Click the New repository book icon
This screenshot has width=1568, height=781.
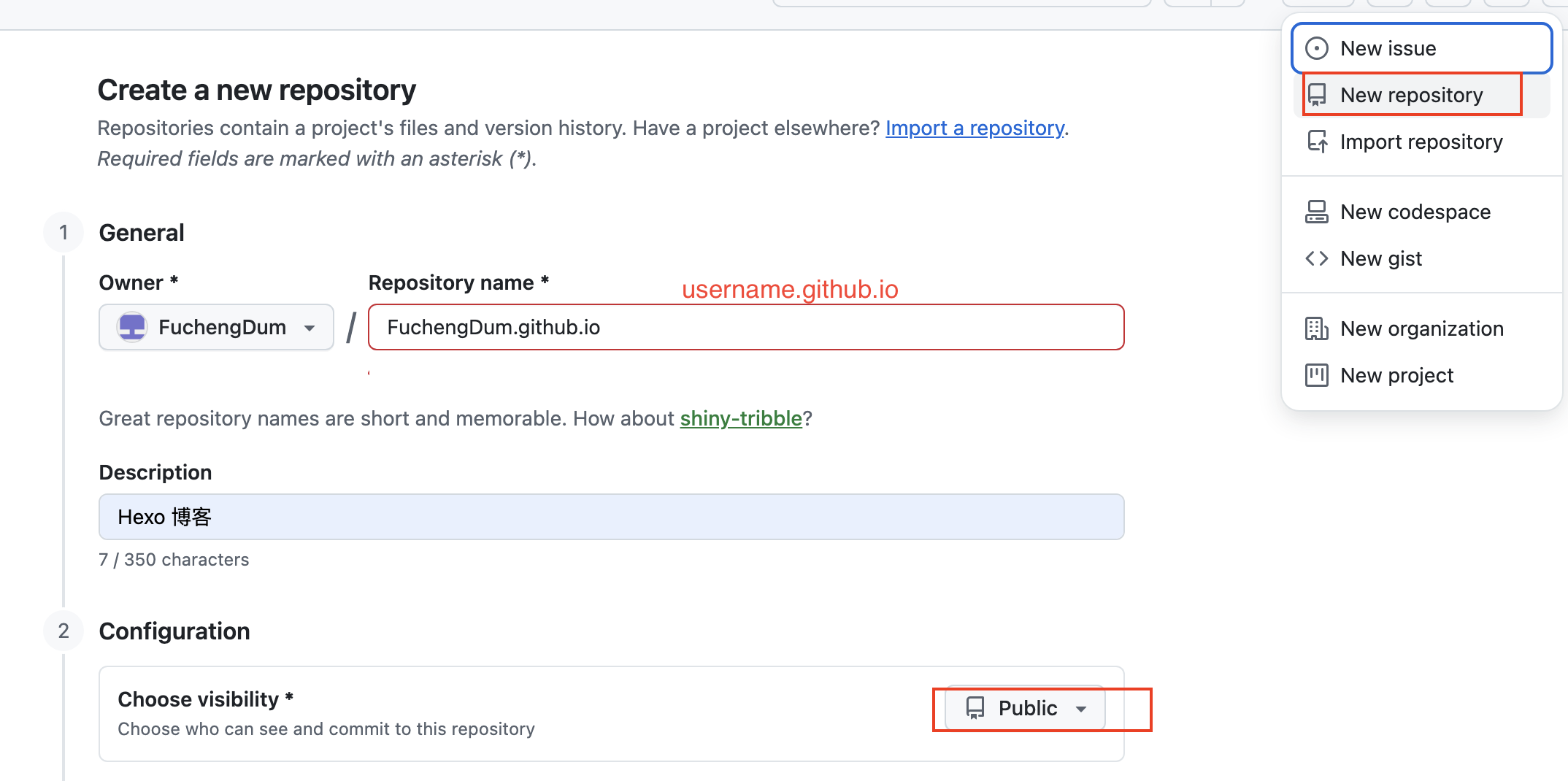pyautogui.click(x=1317, y=95)
